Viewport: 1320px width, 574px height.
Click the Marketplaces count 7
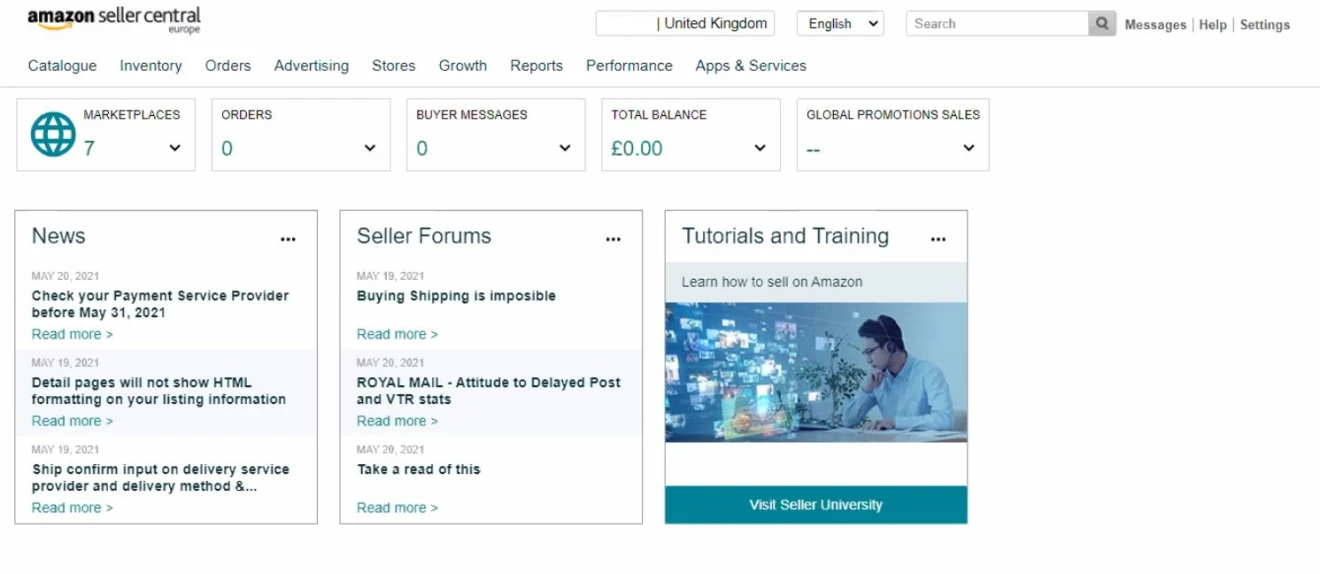[x=89, y=148]
